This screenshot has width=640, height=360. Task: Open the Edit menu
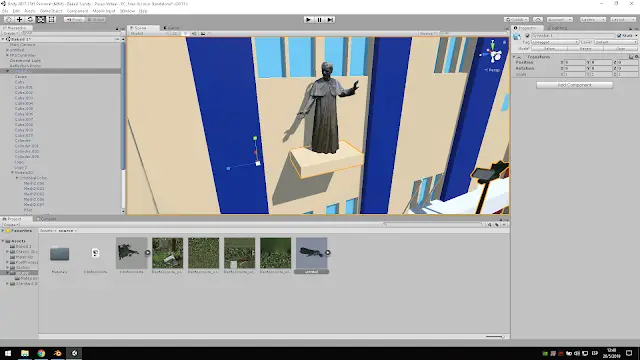16,11
